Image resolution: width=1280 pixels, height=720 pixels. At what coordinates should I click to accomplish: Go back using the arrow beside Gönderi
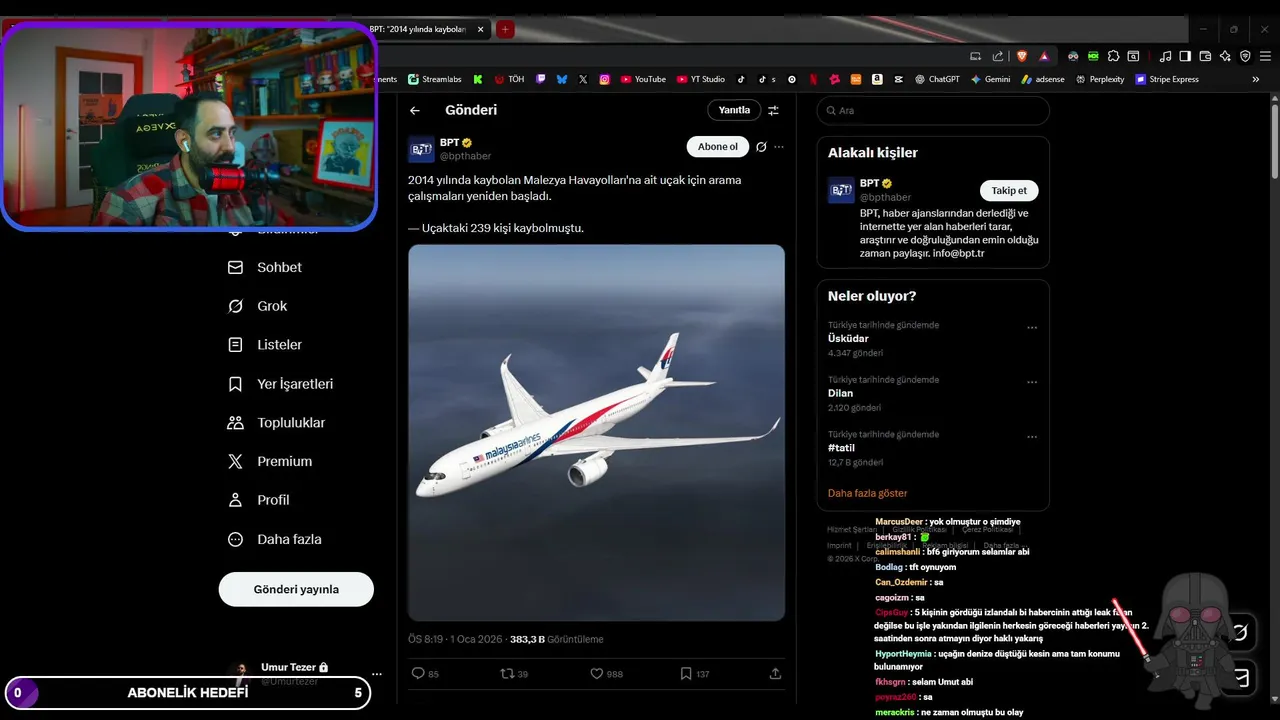click(415, 111)
